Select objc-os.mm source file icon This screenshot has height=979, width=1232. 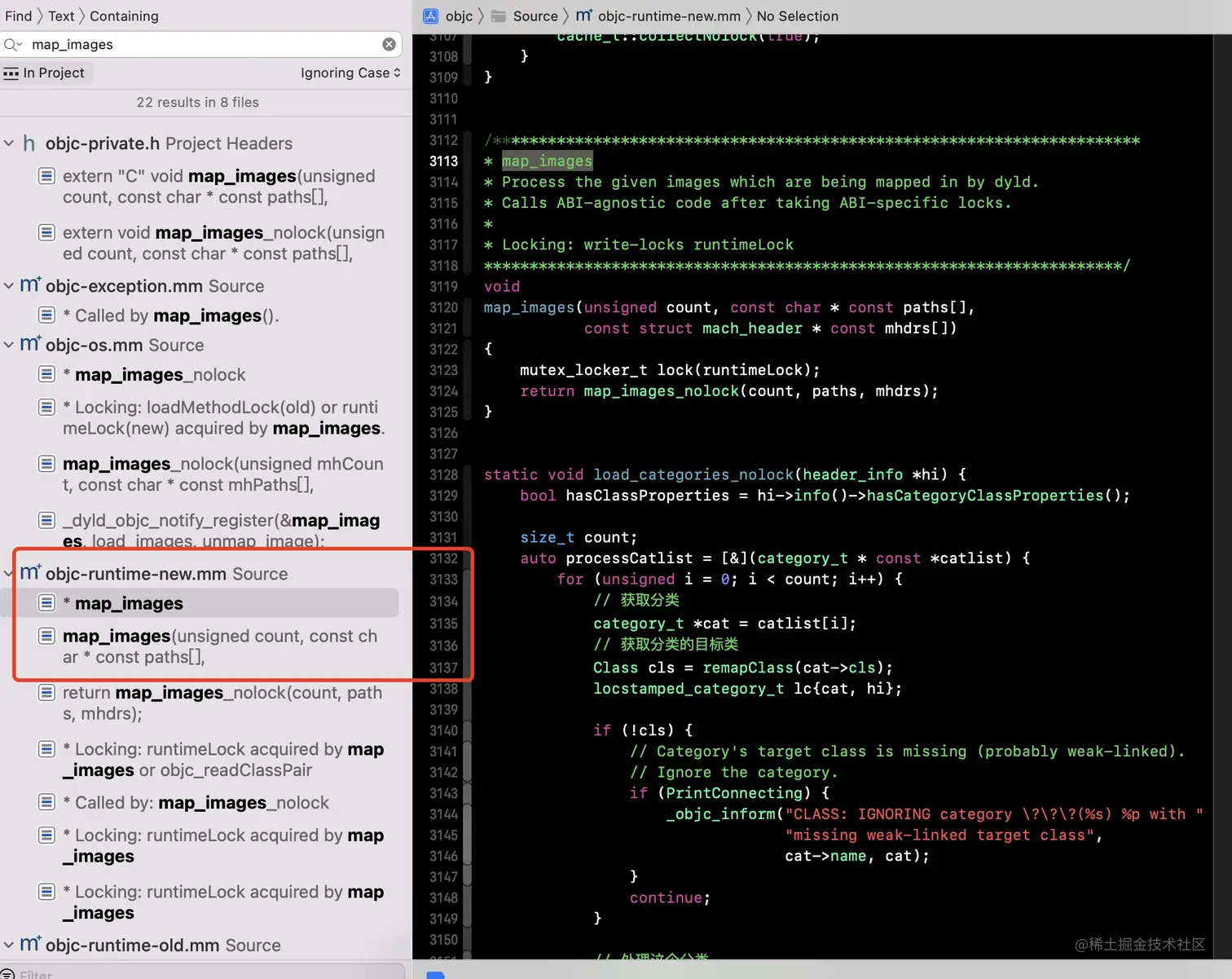pos(30,343)
